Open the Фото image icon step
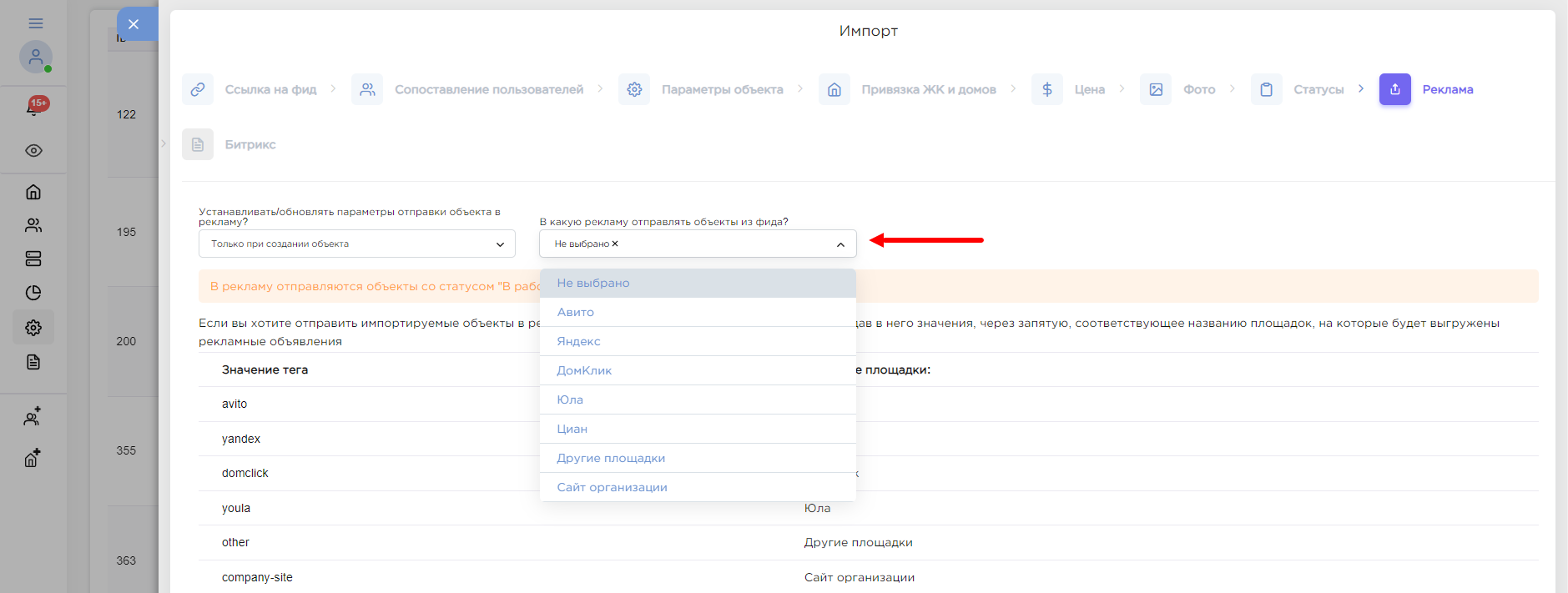1568x593 pixels. (1156, 89)
